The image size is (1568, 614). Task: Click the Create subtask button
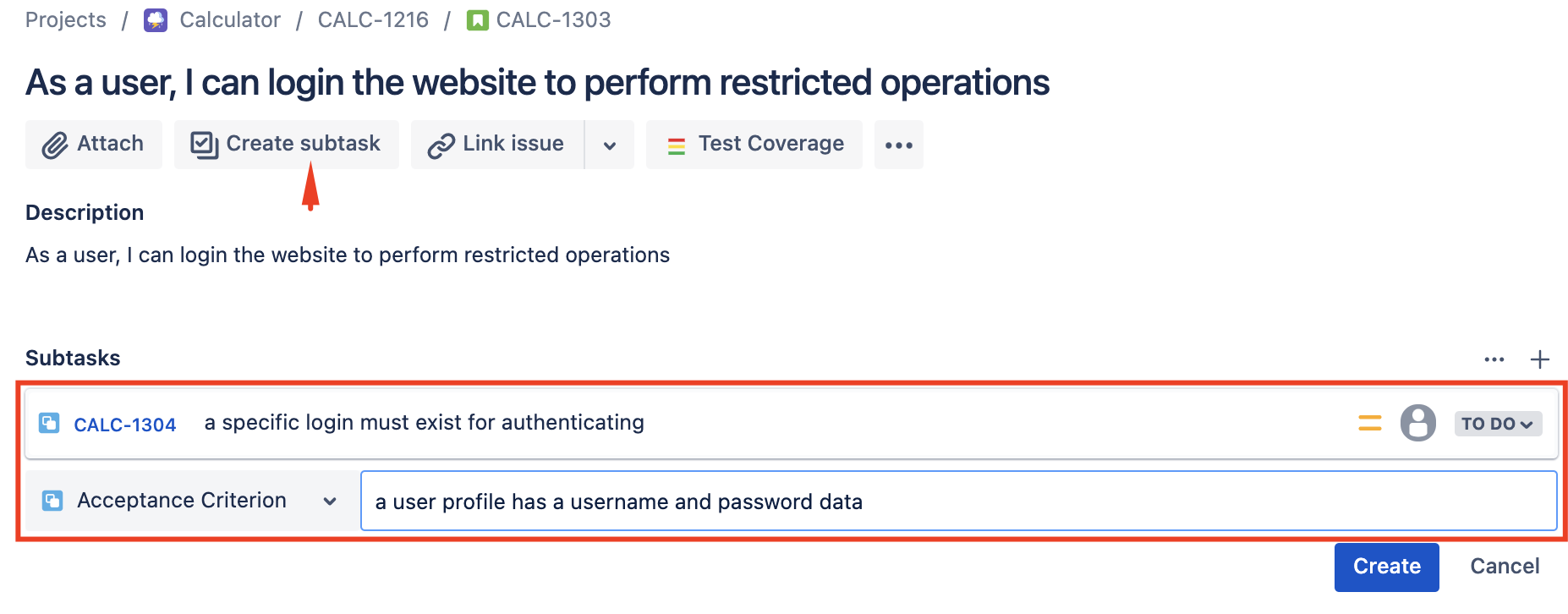[286, 145]
